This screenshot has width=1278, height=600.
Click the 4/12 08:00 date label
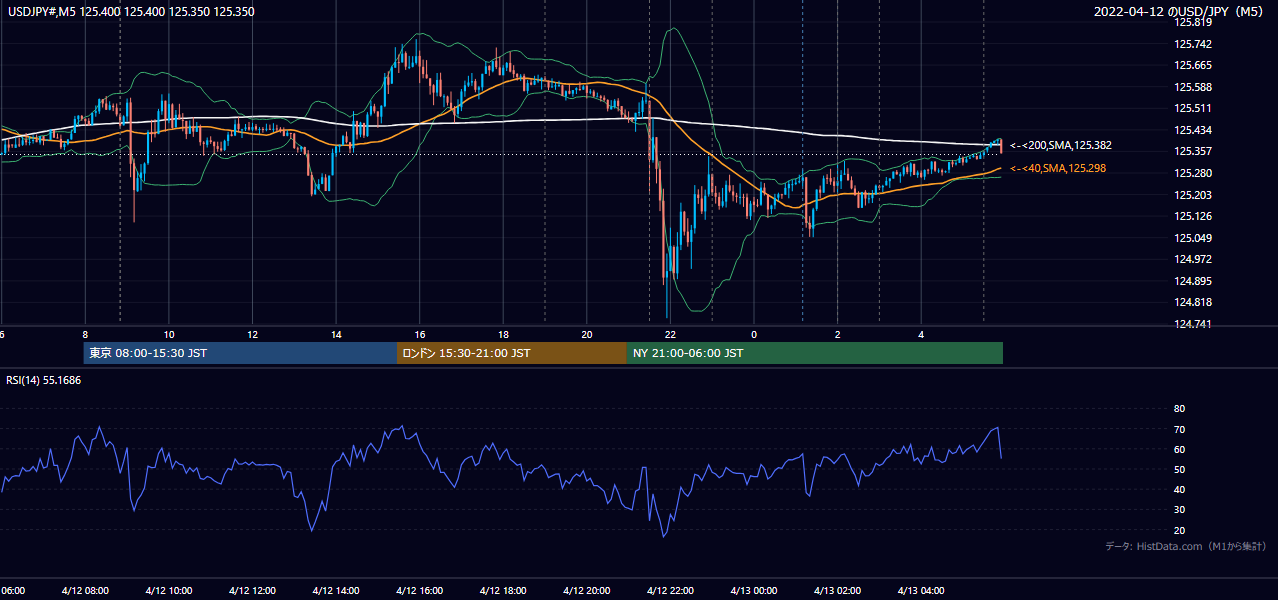[x=85, y=591]
